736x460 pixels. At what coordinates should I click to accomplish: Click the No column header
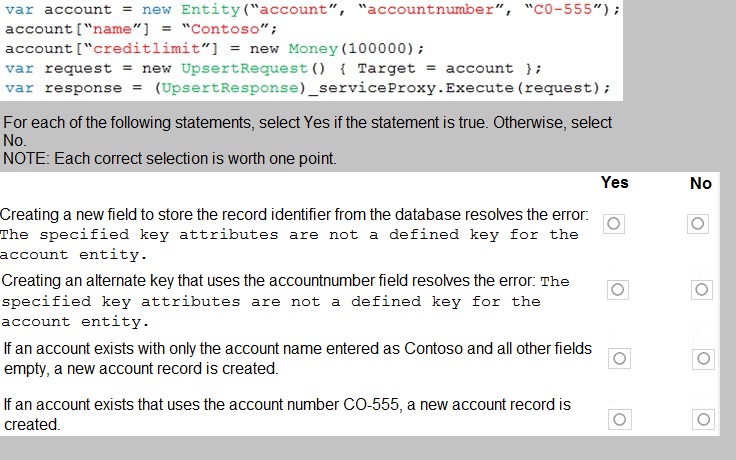(701, 183)
